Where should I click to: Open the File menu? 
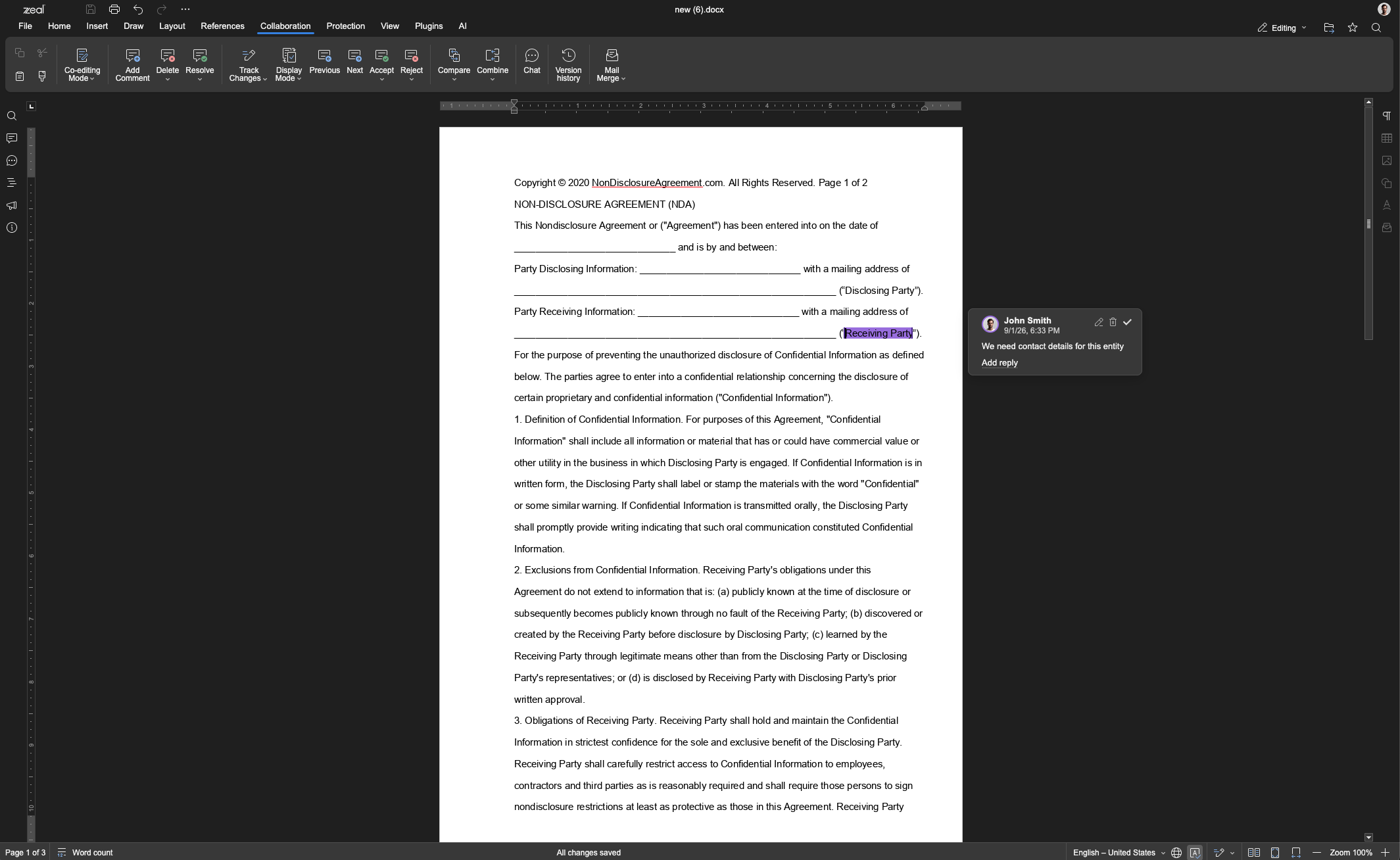point(25,26)
